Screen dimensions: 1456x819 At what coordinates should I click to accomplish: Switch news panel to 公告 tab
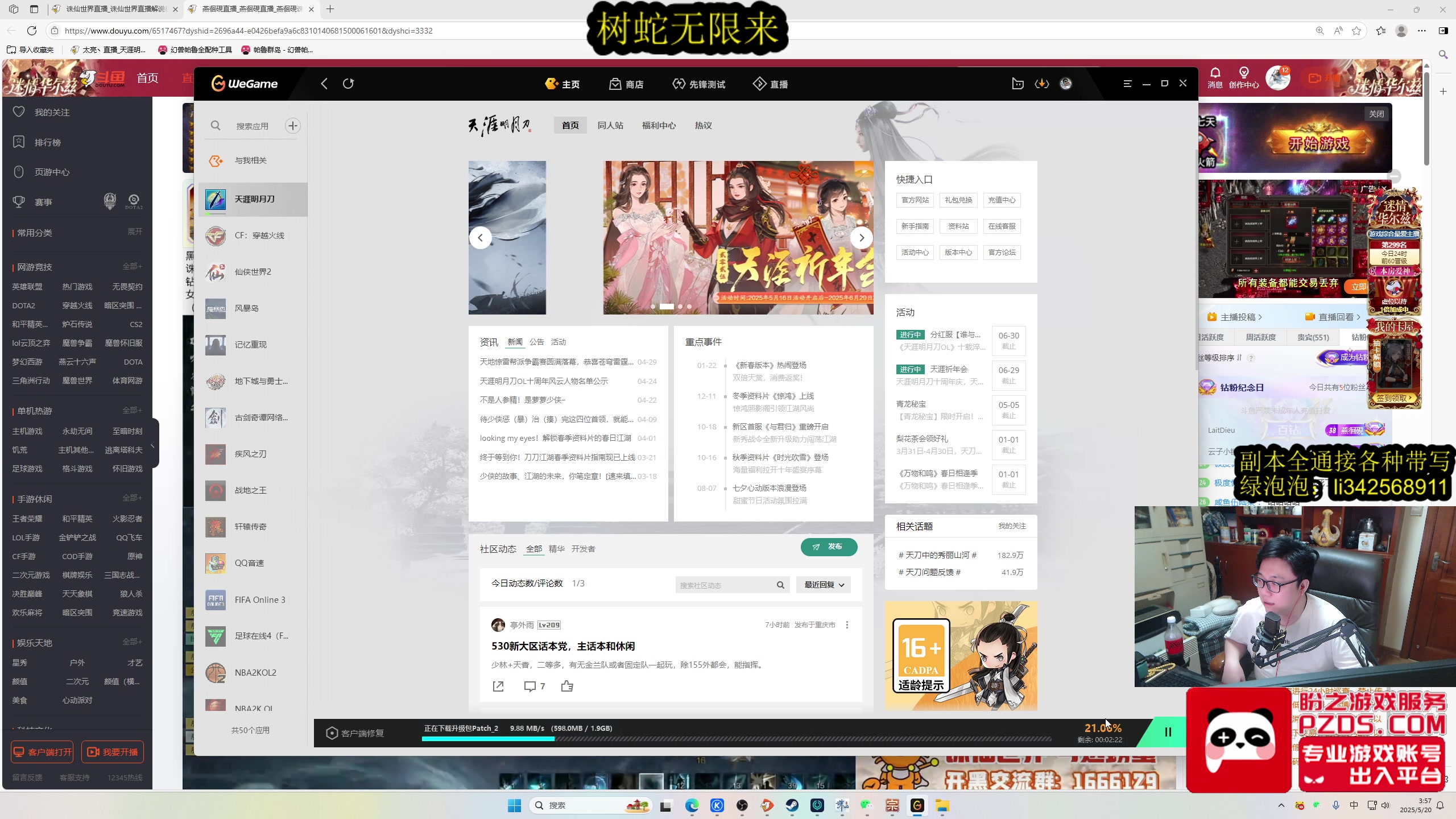537,342
